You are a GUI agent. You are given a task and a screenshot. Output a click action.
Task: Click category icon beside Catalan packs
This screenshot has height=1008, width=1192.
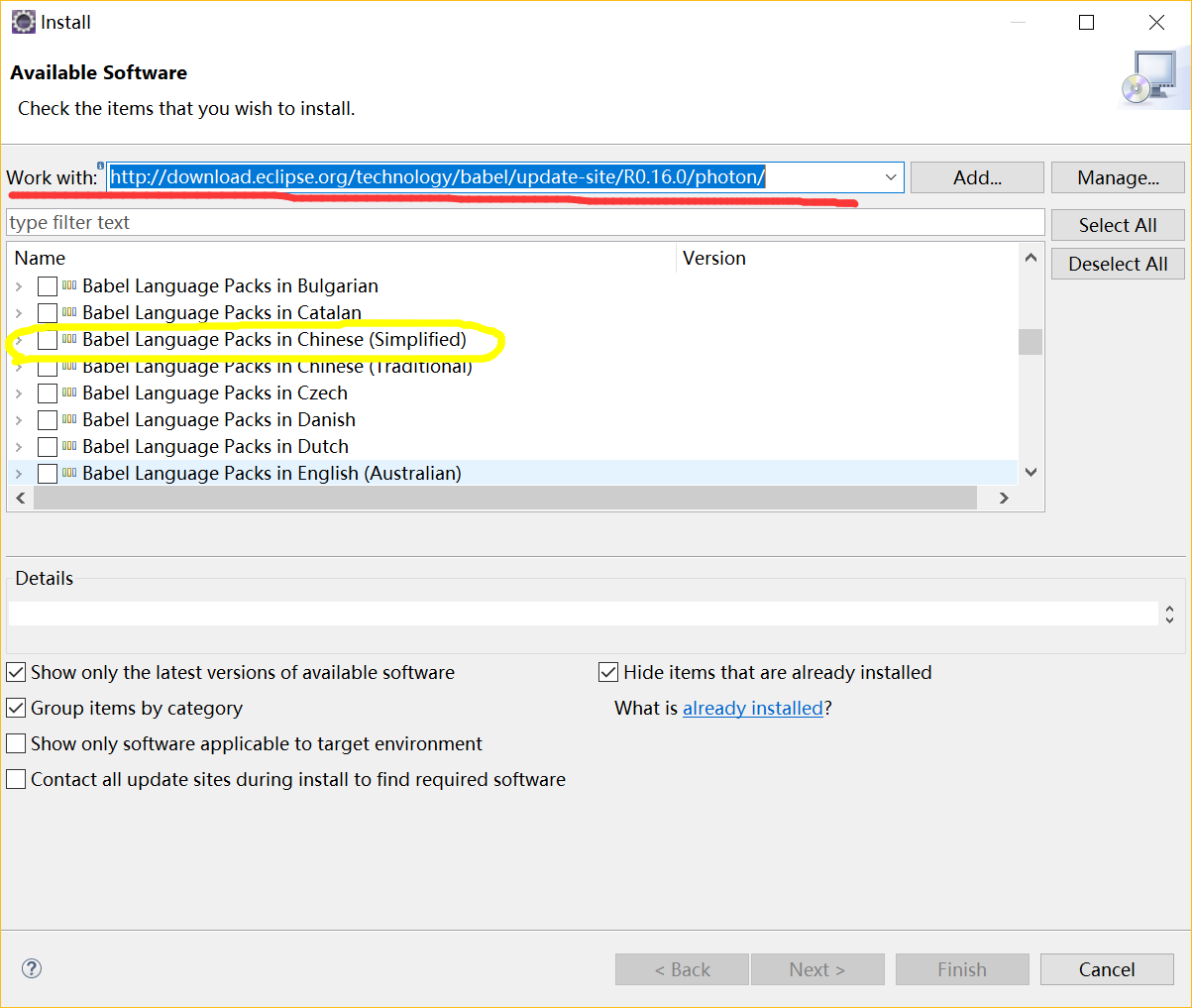click(69, 312)
